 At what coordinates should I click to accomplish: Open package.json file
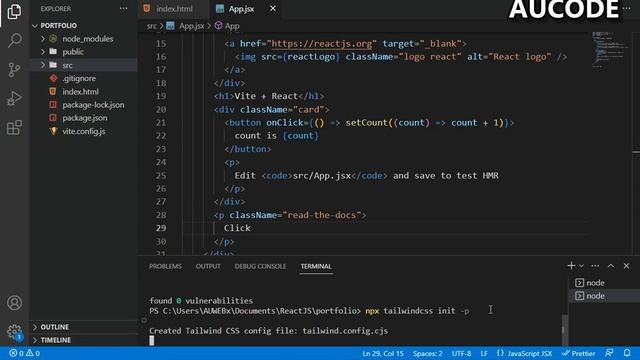coord(83,118)
